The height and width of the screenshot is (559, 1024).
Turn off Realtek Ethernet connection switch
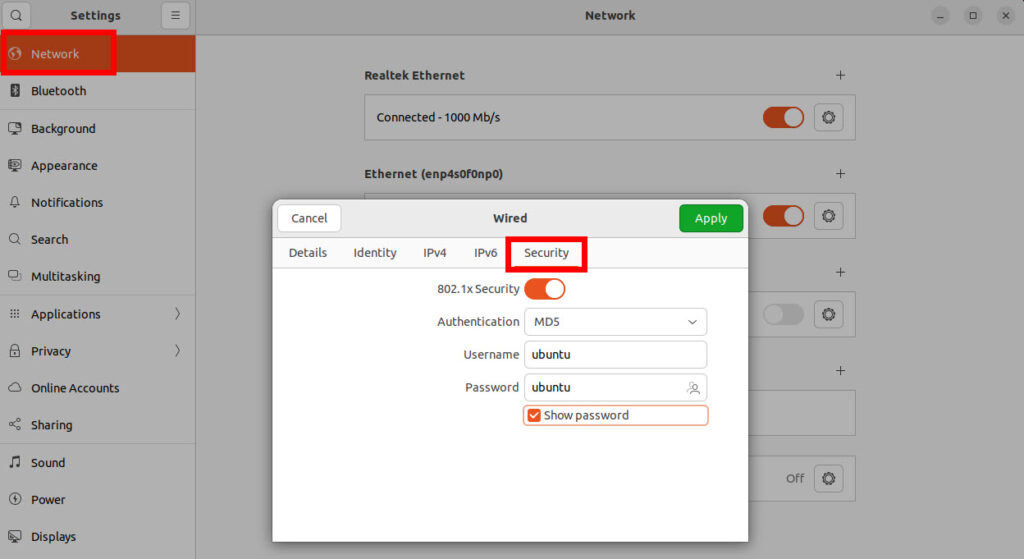coord(783,118)
